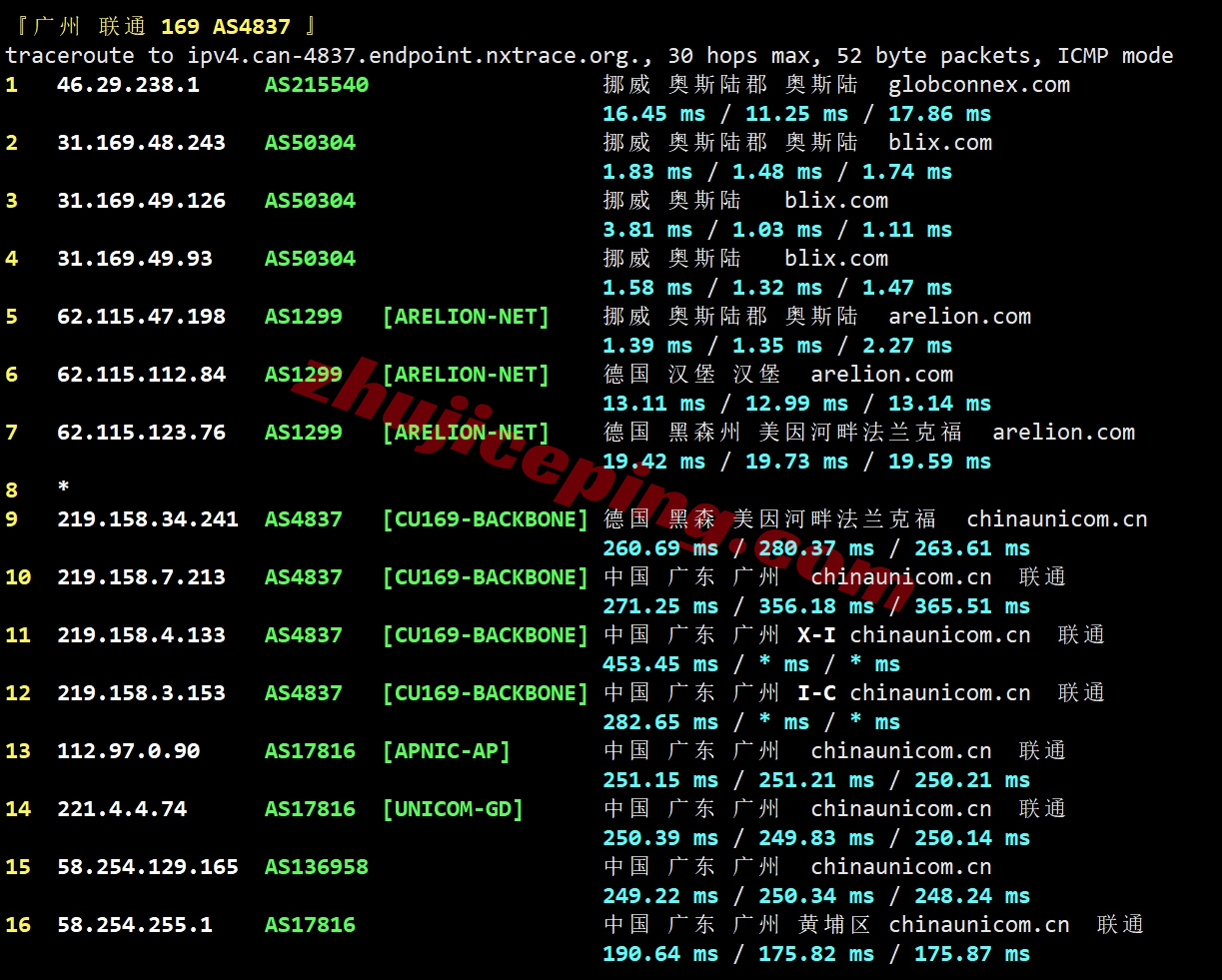Image resolution: width=1222 pixels, height=980 pixels.
Task: Click the 1.58 ms latency value
Action: tap(647, 288)
